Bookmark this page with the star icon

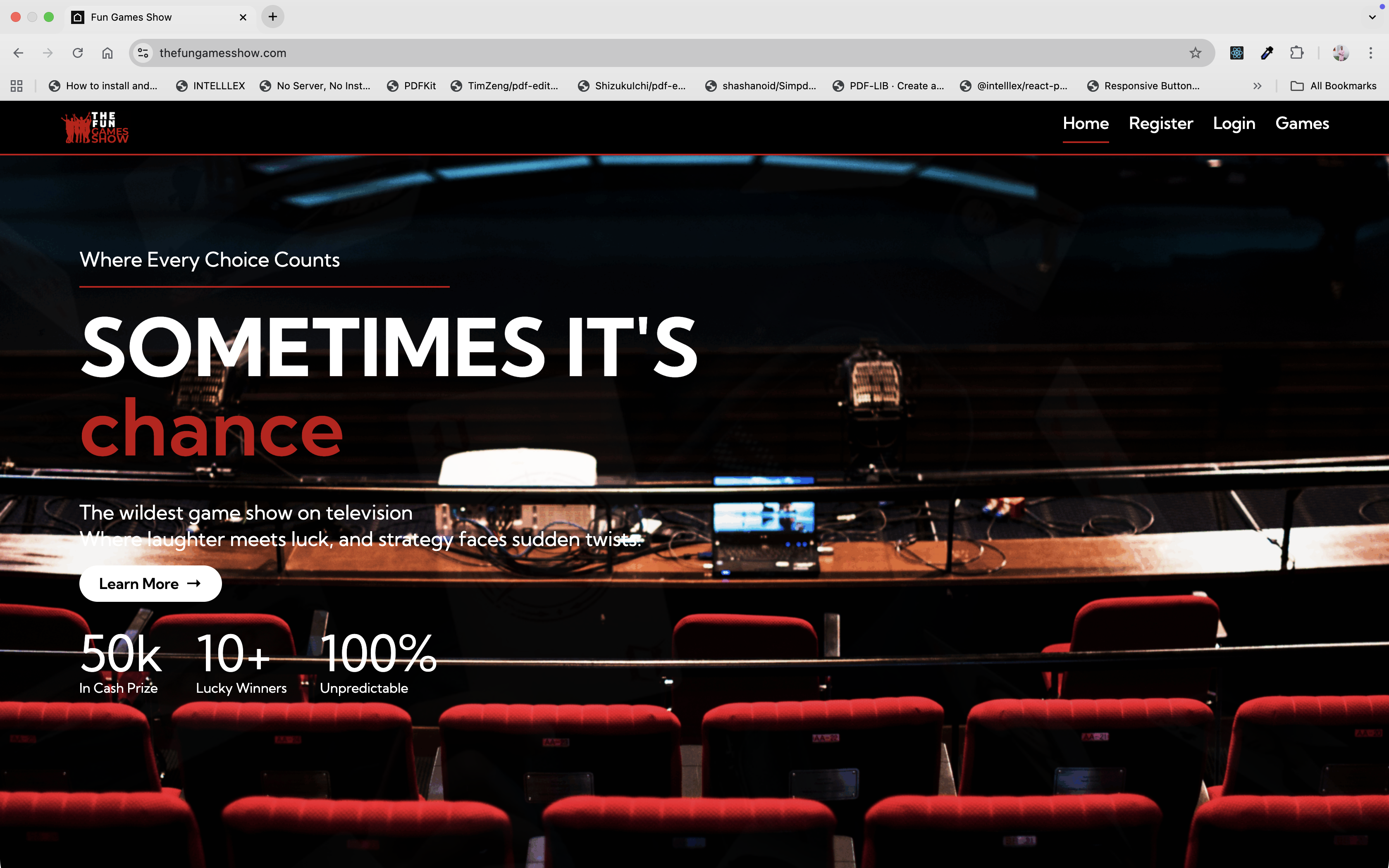1195,53
